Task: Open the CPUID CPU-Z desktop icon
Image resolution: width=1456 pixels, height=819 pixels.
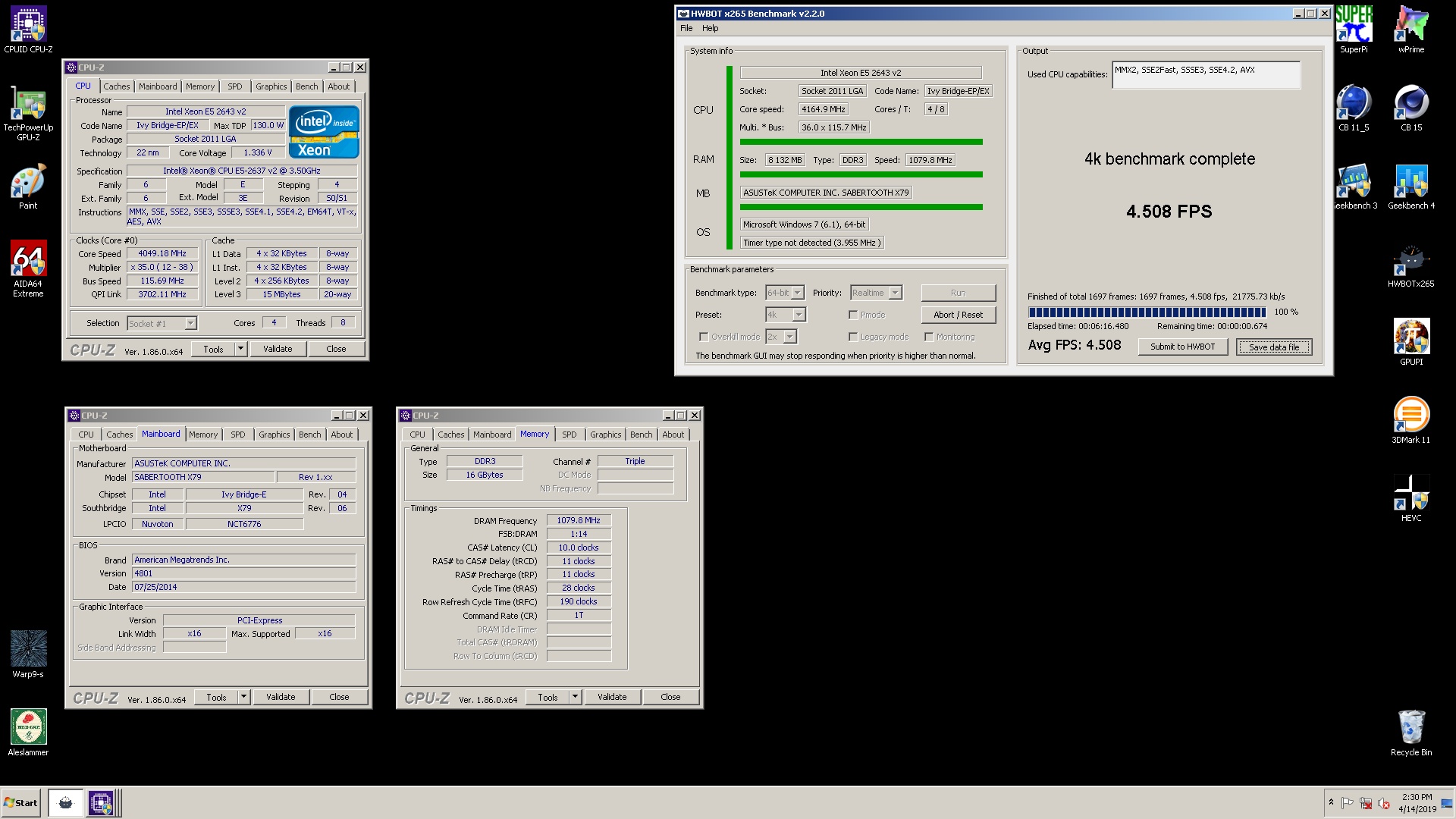Action: (28, 30)
